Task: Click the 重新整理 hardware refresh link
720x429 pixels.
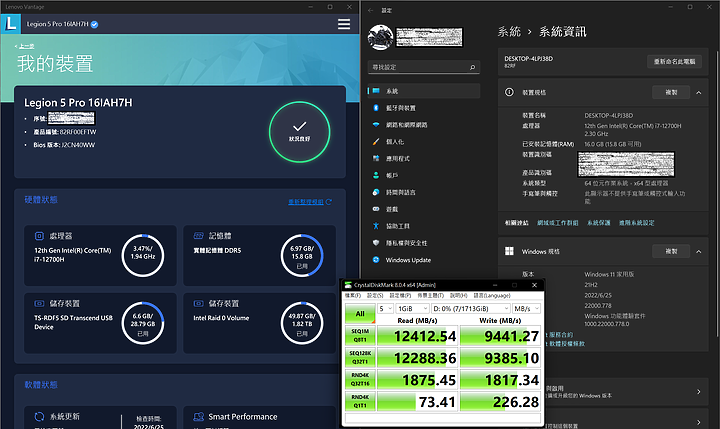Action: tap(309, 202)
